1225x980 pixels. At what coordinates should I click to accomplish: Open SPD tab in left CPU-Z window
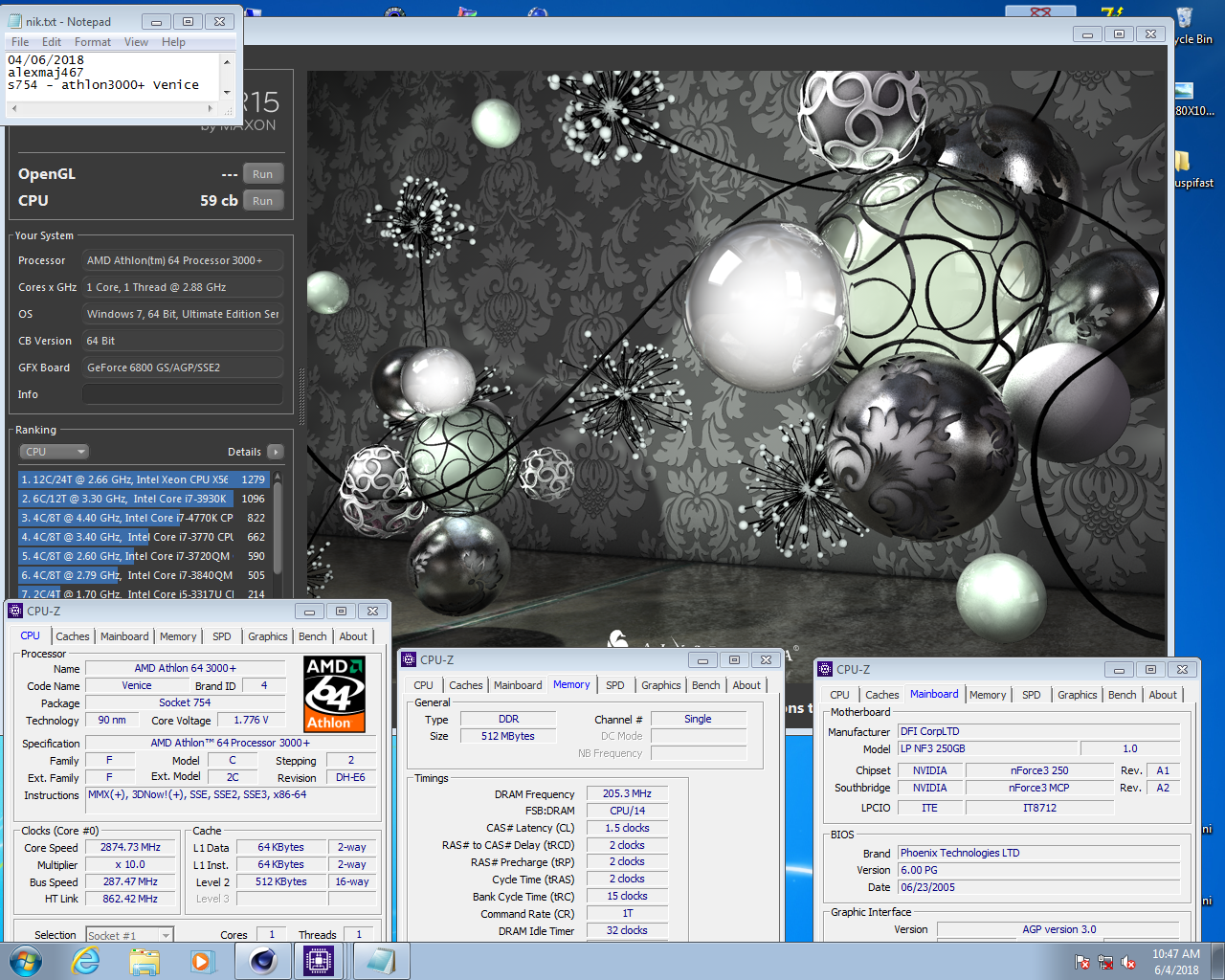222,636
